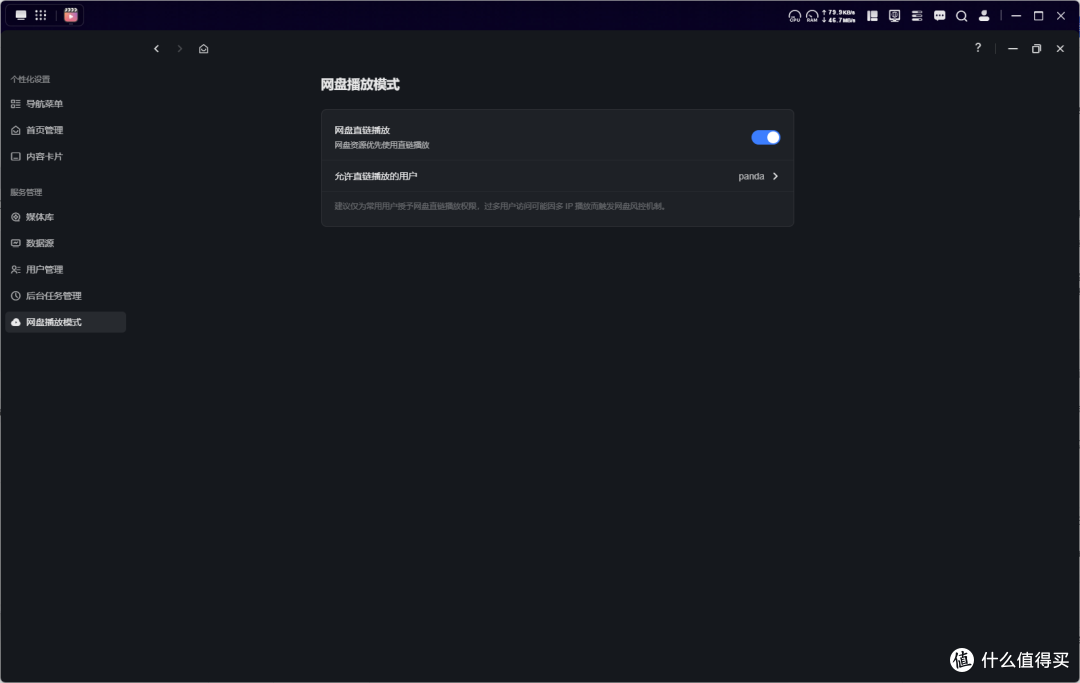Click the 网盘播放模式 page heading
This screenshot has height=683, width=1080.
[x=360, y=85]
